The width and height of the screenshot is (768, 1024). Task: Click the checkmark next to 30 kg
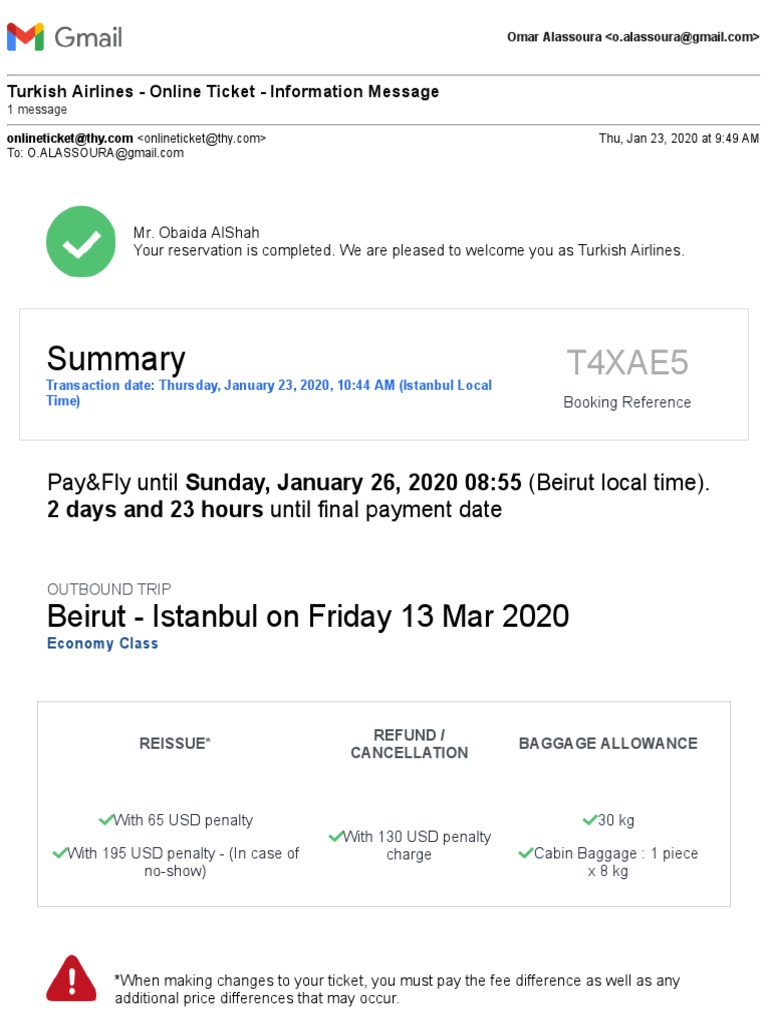590,820
